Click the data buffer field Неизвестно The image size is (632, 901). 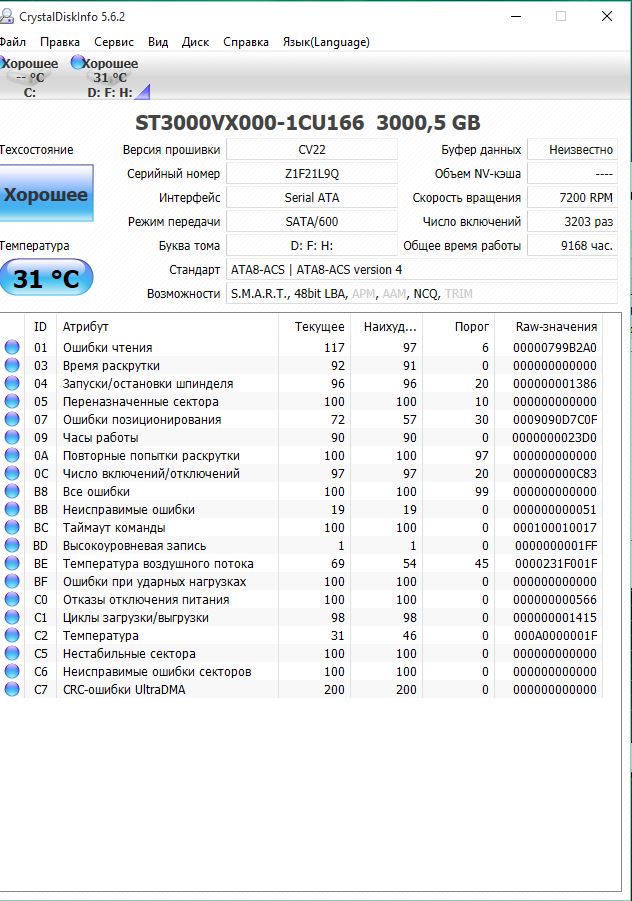click(x=572, y=149)
